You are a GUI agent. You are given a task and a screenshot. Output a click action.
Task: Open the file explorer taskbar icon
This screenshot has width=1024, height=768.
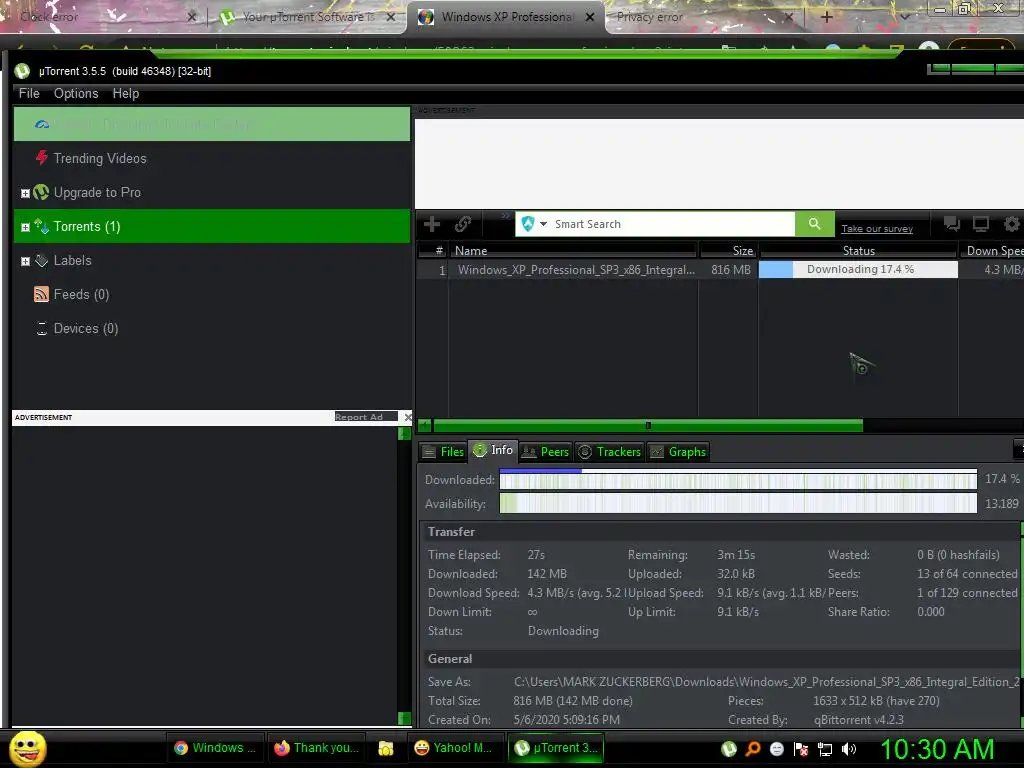click(x=386, y=748)
